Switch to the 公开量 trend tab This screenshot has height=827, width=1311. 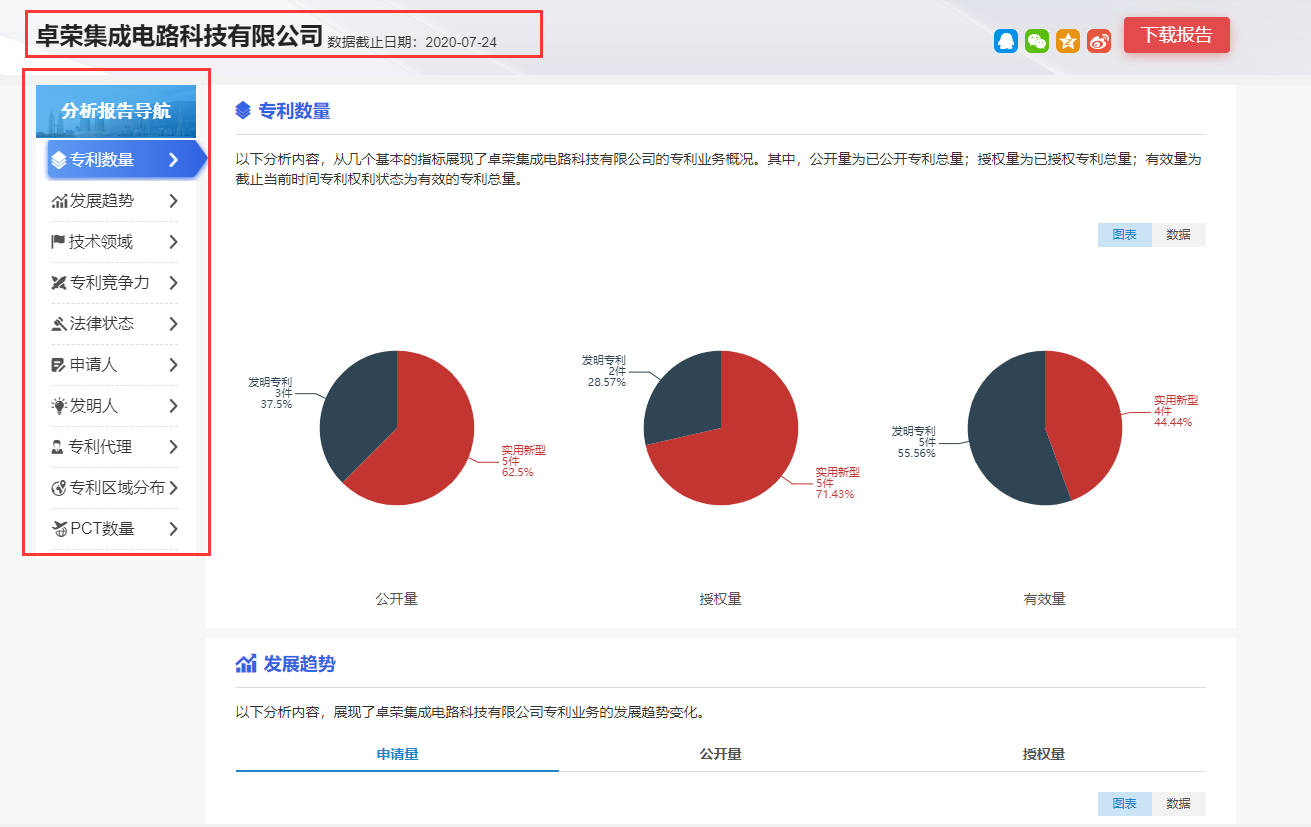[x=720, y=754]
